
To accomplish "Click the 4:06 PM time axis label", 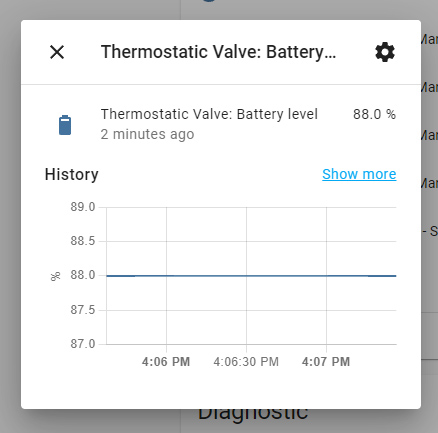I will click(166, 362).
